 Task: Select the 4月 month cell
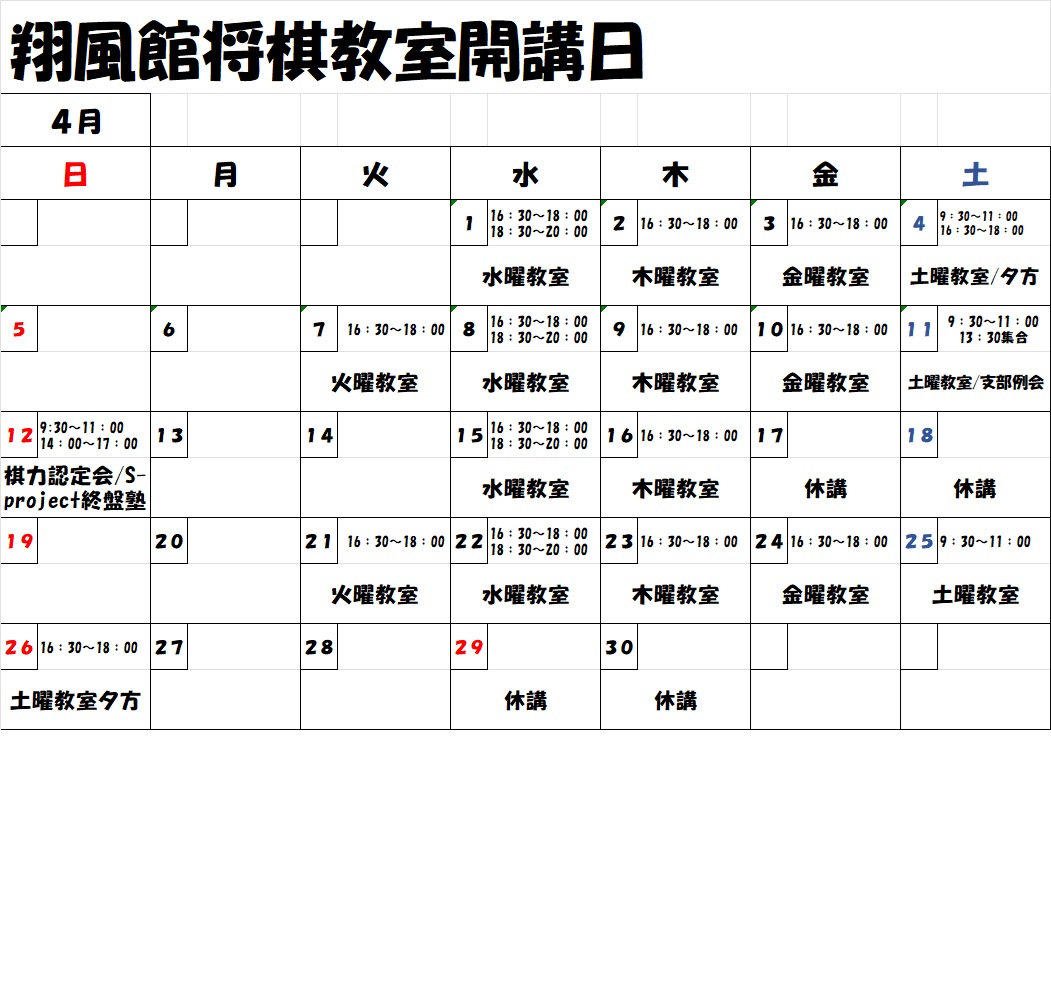point(75,121)
